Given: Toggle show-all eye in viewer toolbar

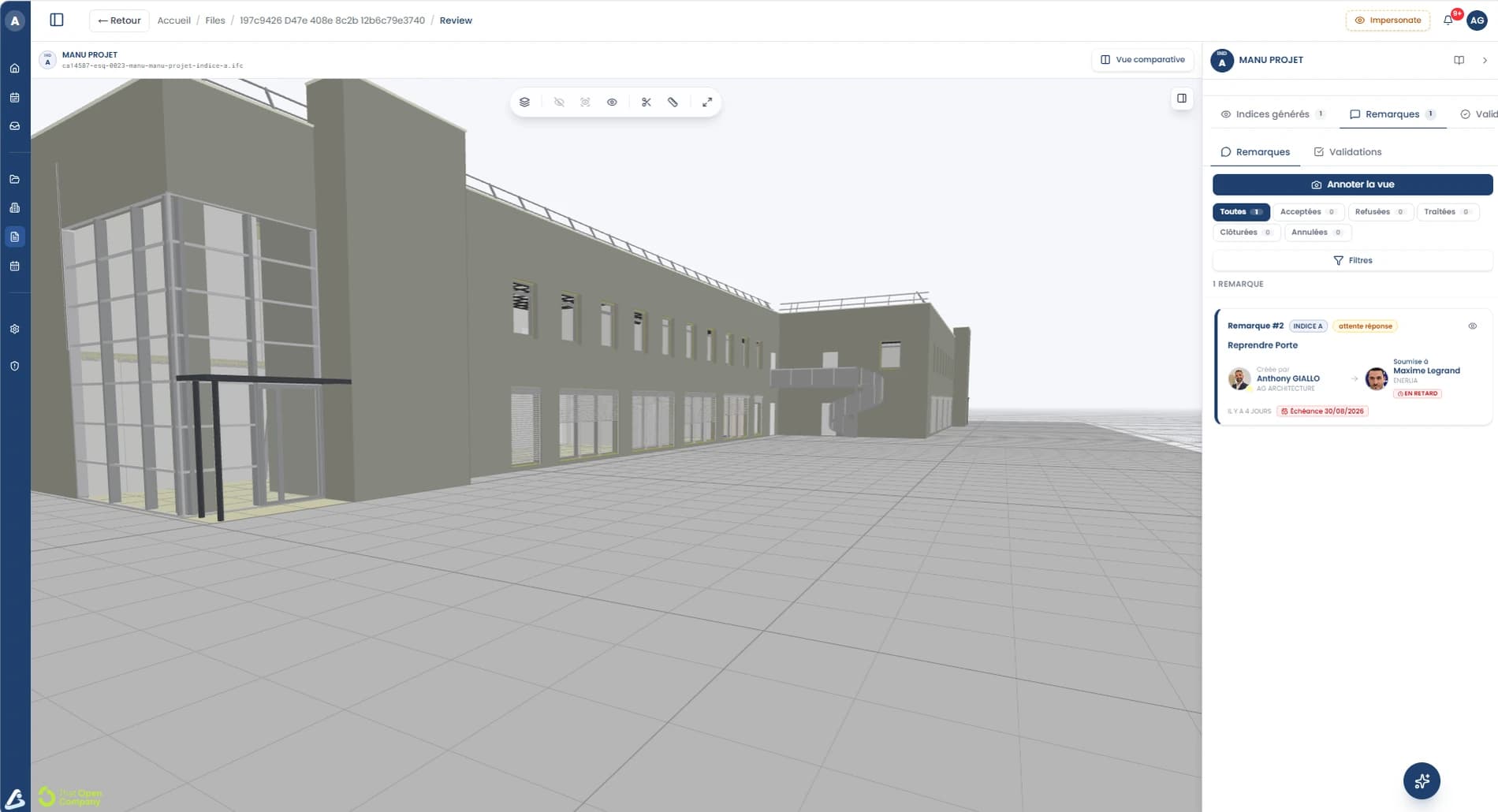Looking at the screenshot, I should (612, 102).
